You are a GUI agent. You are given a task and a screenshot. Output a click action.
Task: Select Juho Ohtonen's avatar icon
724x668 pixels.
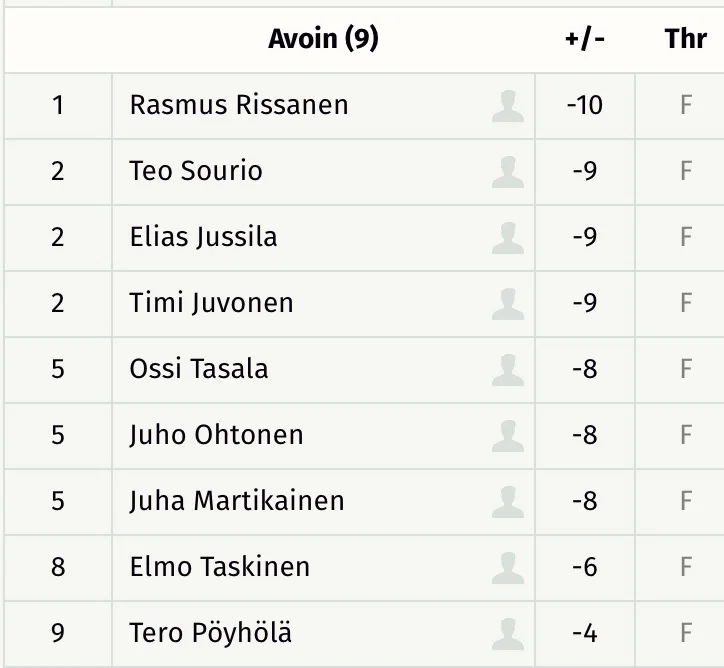click(x=508, y=435)
